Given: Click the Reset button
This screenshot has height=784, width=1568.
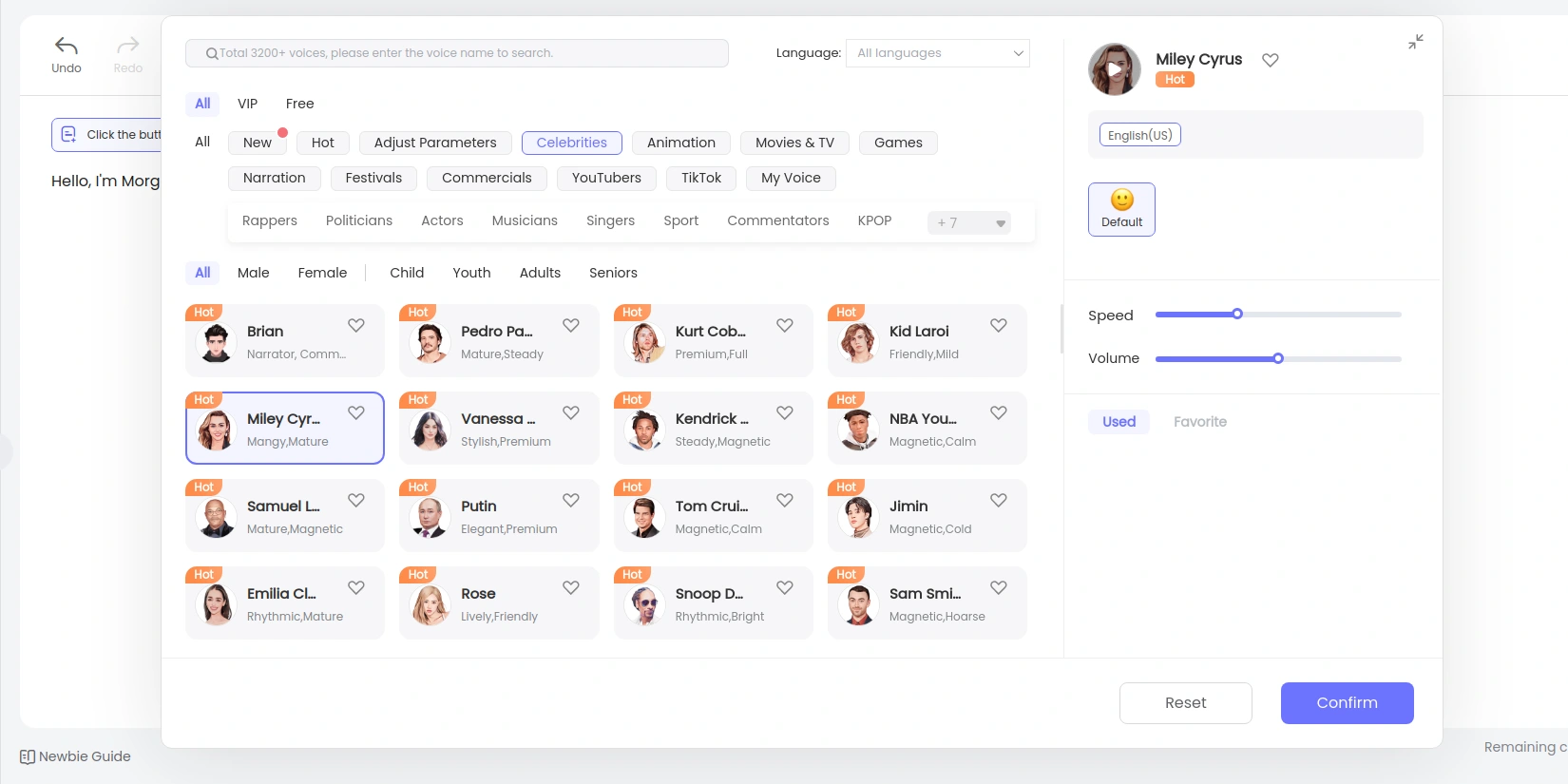Looking at the screenshot, I should pos(1185,703).
